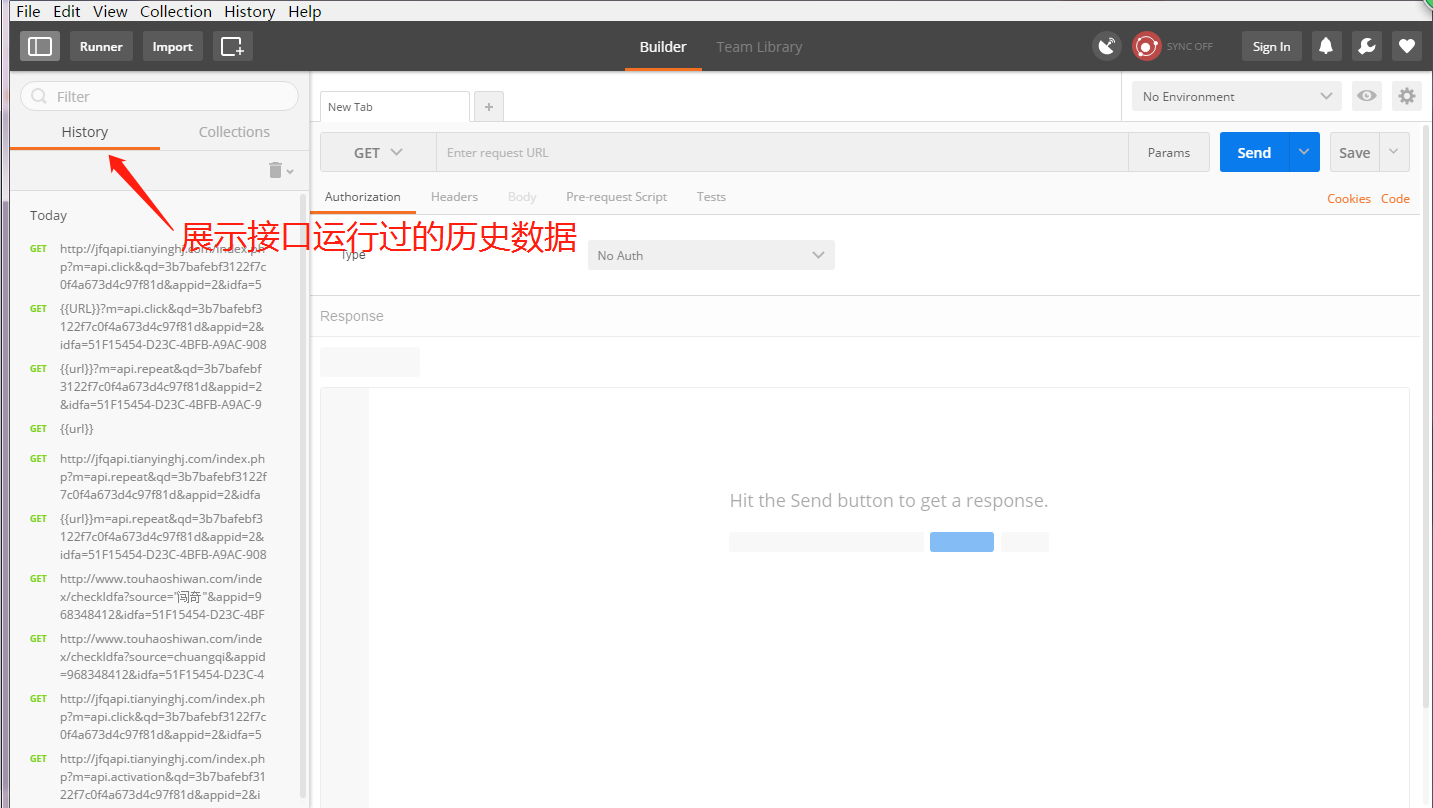
Task: Open settings with the wrench icon
Action: tap(1366, 46)
